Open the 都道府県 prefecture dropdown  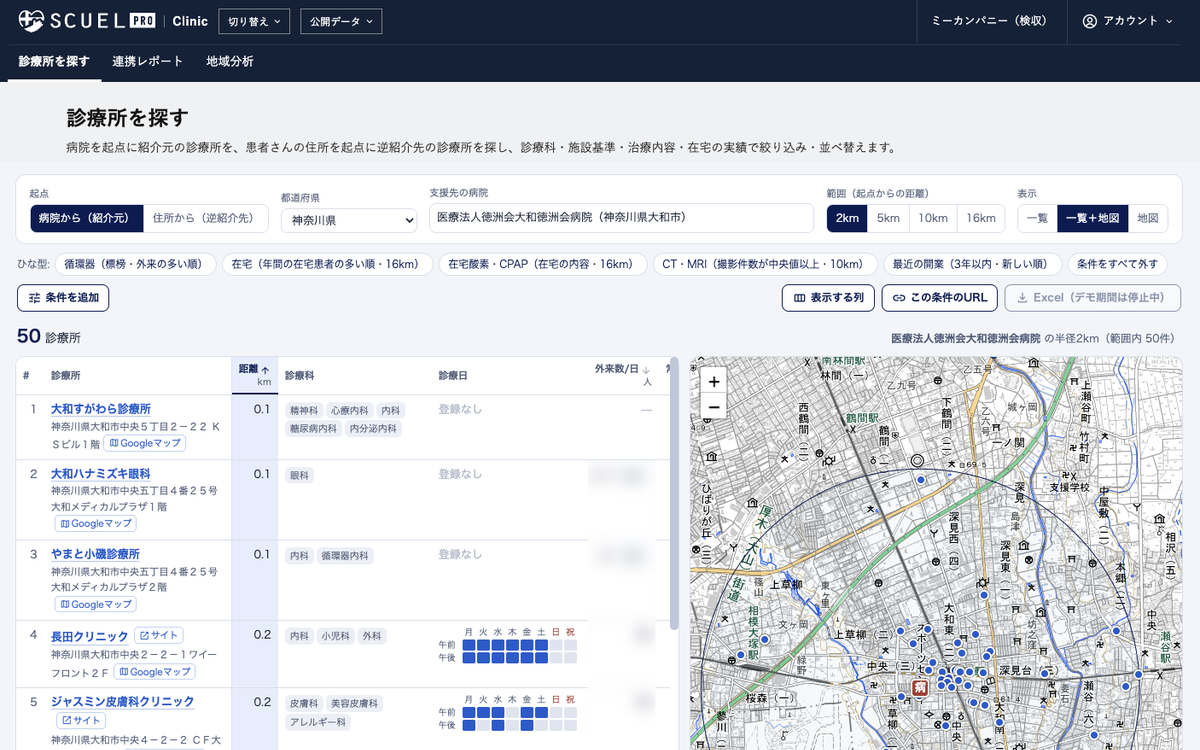[349, 220]
